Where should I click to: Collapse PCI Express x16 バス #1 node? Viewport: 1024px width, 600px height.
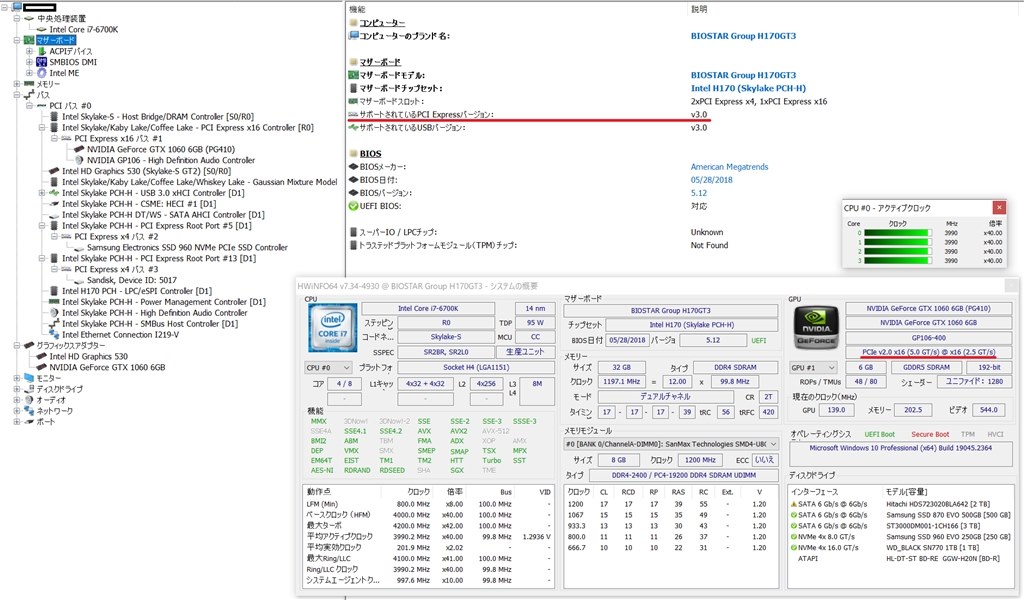(x=54, y=138)
